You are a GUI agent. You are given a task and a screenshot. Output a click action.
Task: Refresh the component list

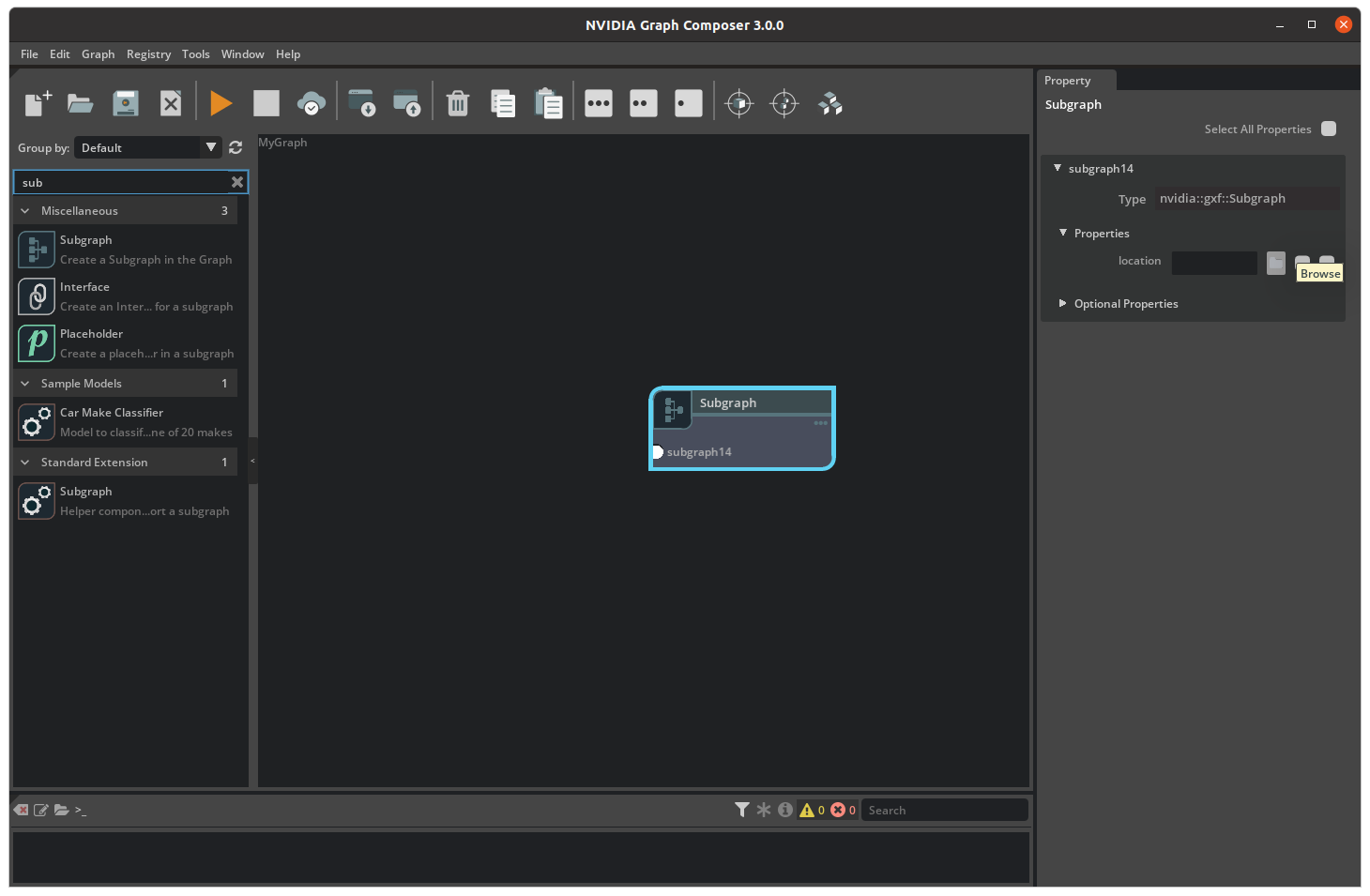click(x=236, y=147)
